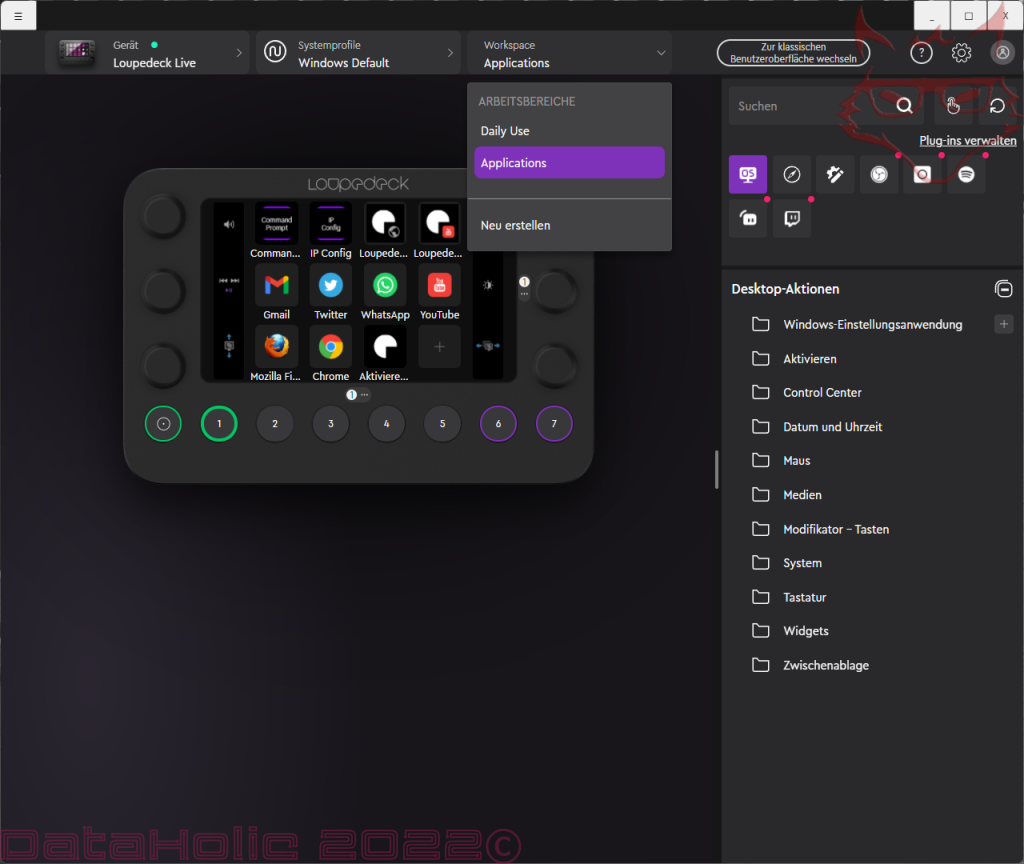This screenshot has height=864, width=1024.
Task: Click the Aktiviere... touch button
Action: click(385, 347)
